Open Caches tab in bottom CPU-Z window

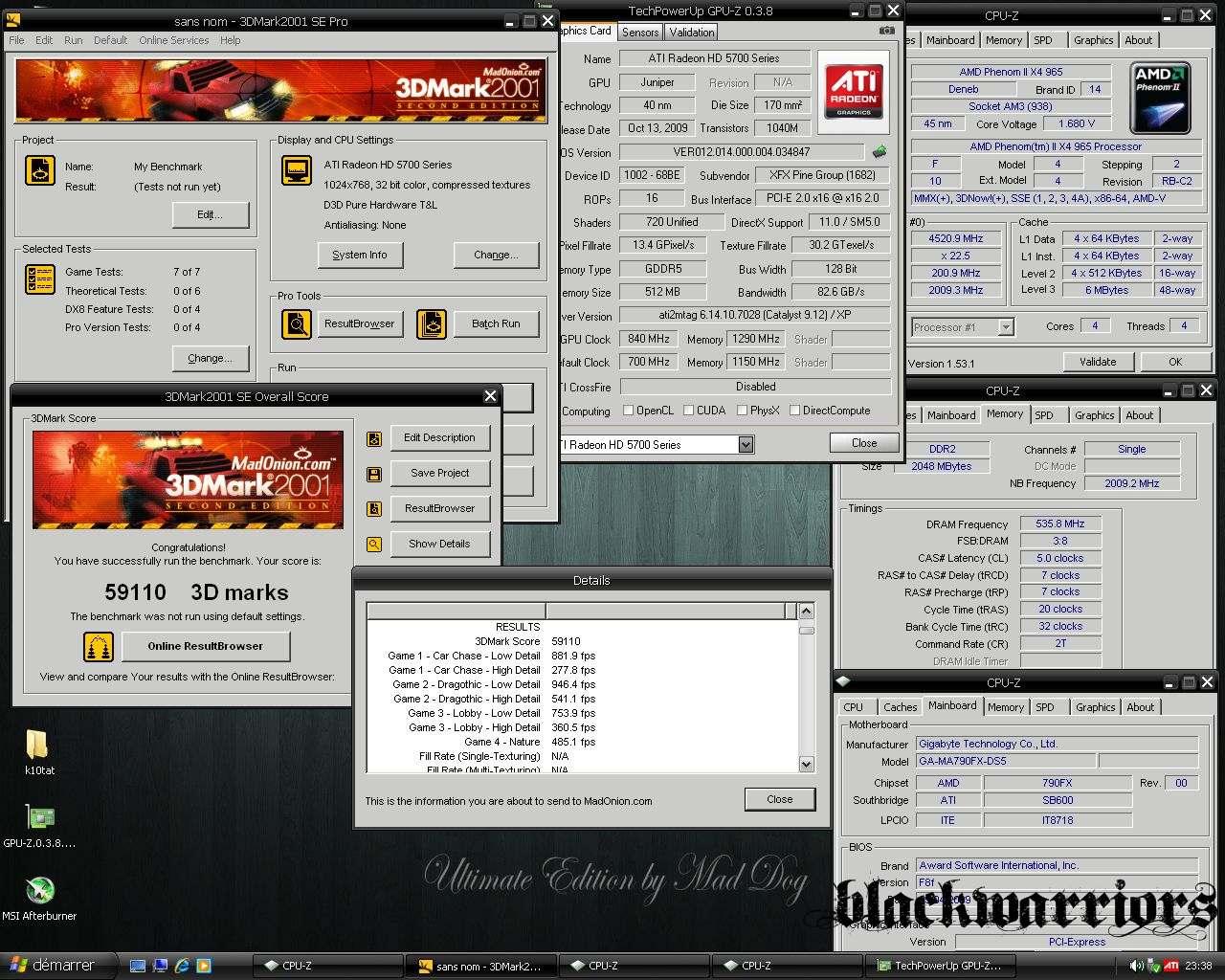[x=900, y=707]
